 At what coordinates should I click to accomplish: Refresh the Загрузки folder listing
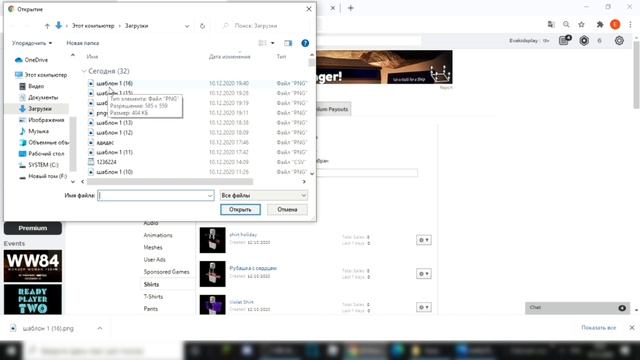pos(202,26)
